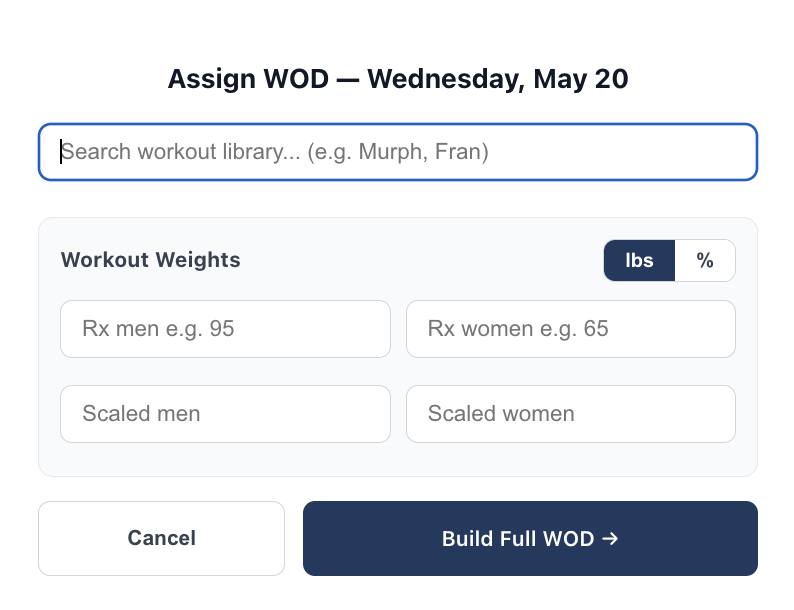
Task: Select the Scaled women input
Action: click(571, 414)
